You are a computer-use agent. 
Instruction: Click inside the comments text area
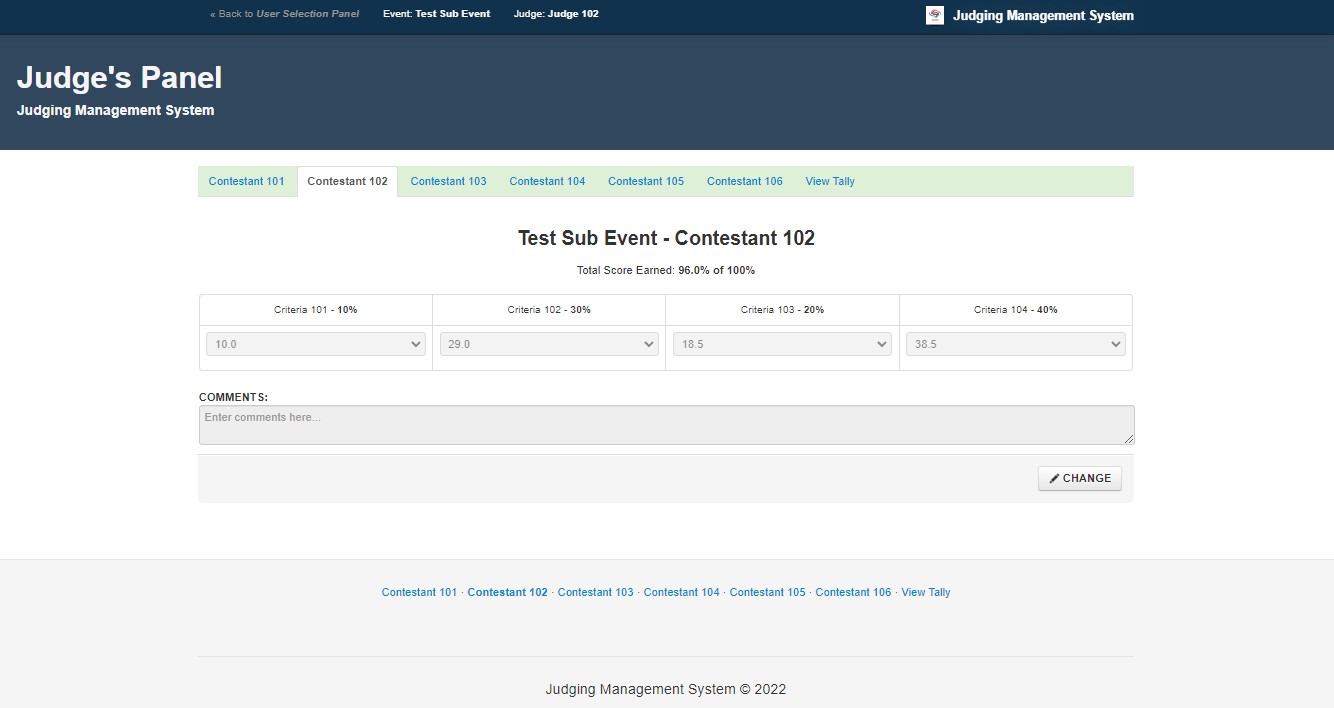667,425
